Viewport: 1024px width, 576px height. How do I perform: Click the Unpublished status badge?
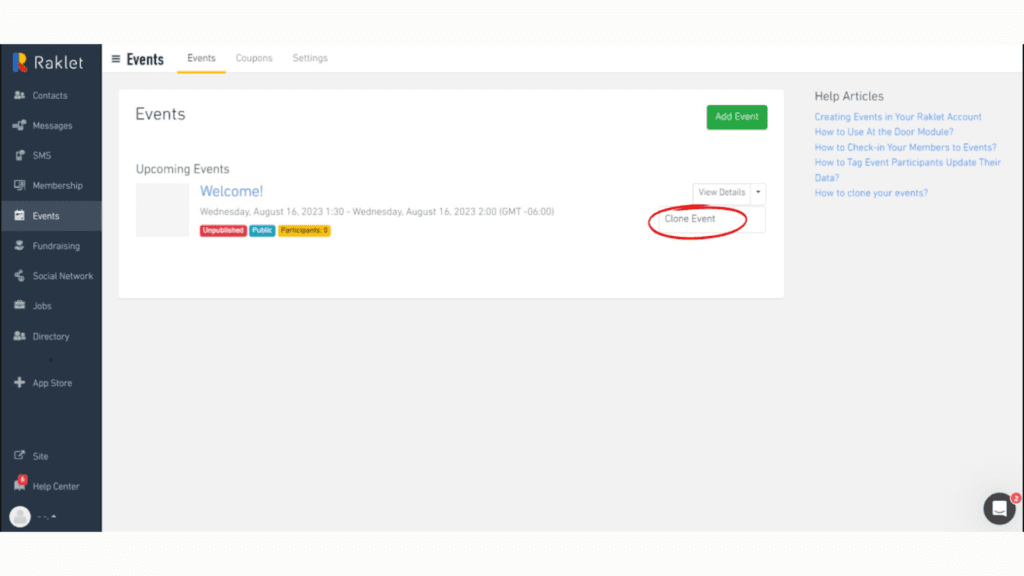pos(223,231)
